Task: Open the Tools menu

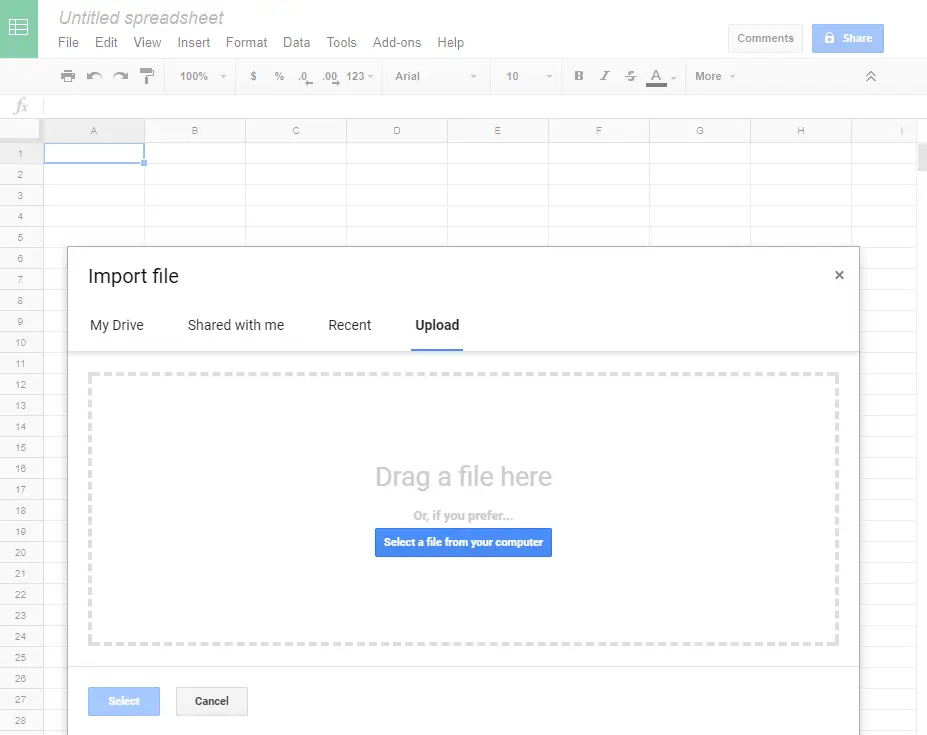Action: point(341,42)
